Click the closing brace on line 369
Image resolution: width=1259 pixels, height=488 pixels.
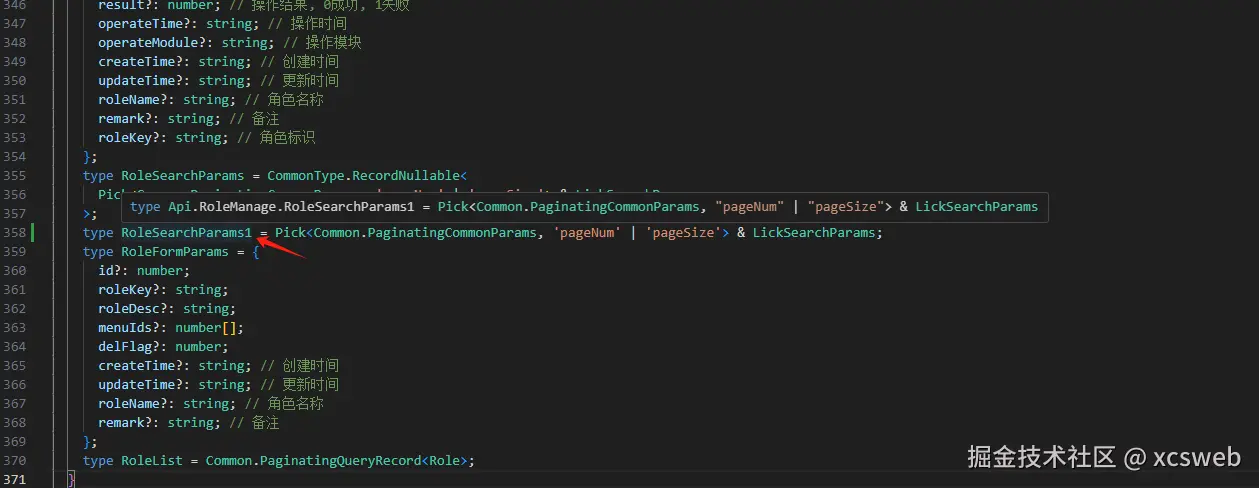point(87,441)
